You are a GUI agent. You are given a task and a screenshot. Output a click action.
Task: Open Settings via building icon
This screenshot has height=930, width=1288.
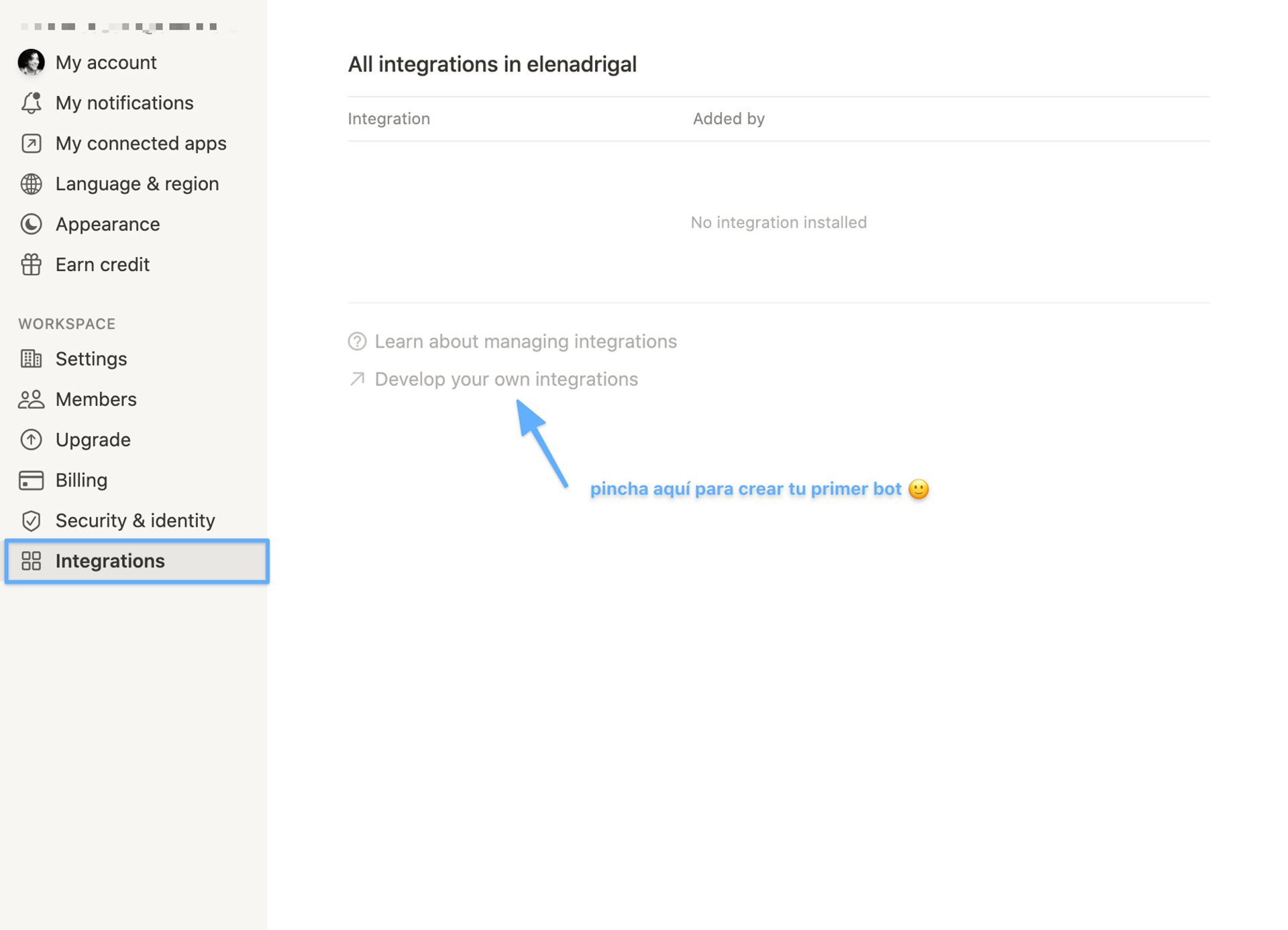(31, 358)
